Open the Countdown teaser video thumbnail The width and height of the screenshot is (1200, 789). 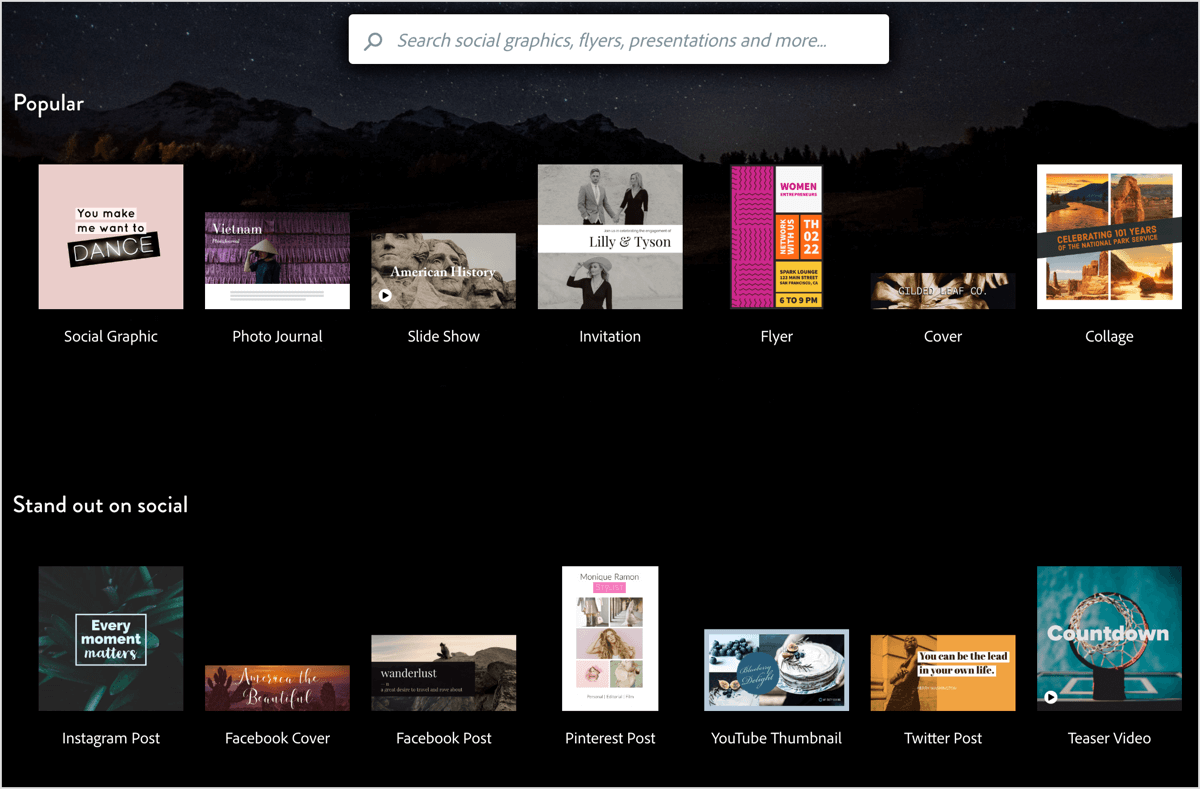coord(1109,639)
